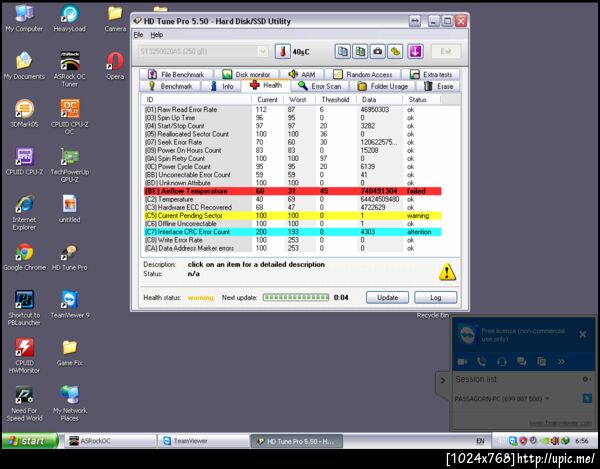This screenshot has height=469, width=600.
Task: Switch to the Extra tests tab
Action: (x=430, y=74)
